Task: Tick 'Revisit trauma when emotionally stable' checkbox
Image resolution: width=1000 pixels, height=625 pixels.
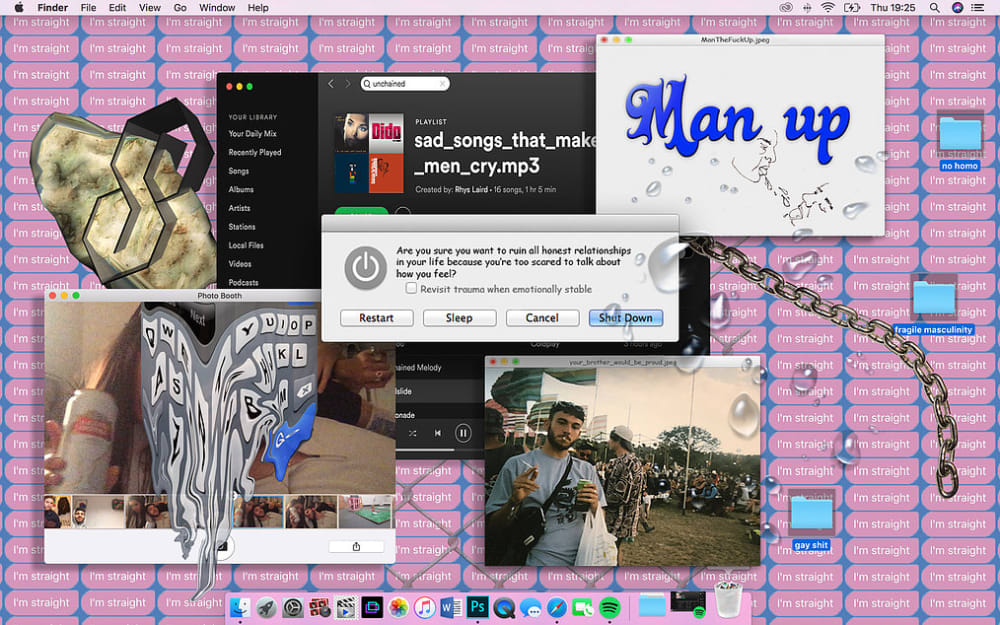Action: tap(411, 288)
